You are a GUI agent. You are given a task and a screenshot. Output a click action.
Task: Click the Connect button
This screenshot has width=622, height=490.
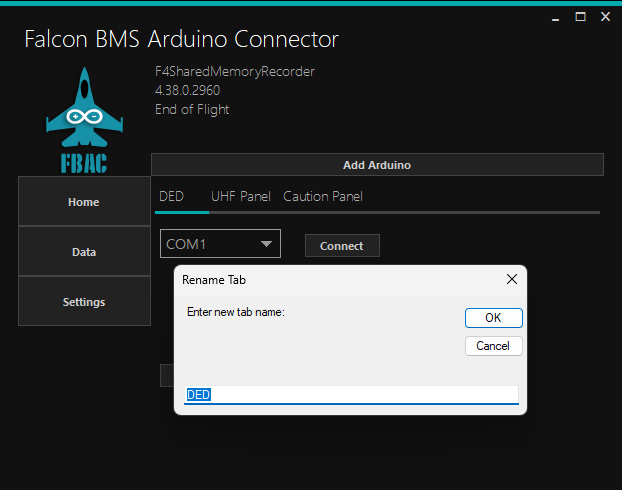(342, 246)
